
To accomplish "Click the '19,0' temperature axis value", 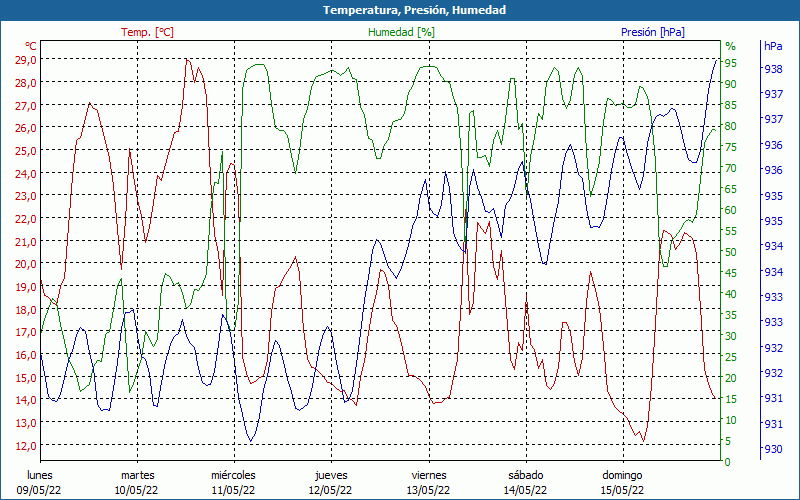I will tap(26, 287).
